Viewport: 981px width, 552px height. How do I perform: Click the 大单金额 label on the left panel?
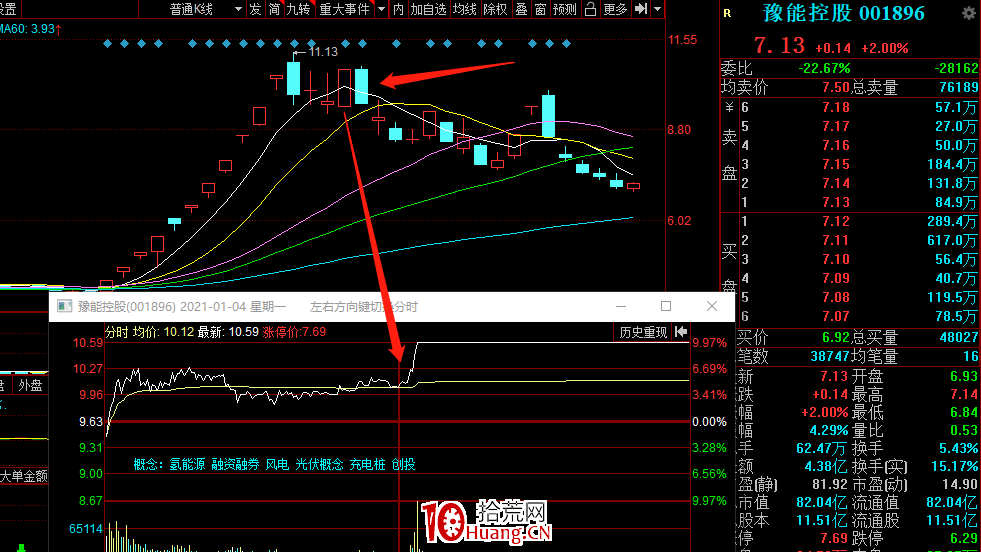tap(24, 476)
